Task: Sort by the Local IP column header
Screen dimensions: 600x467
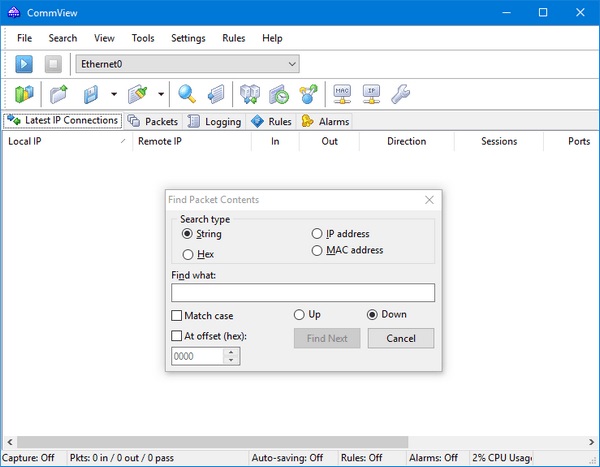Action: tap(67, 141)
